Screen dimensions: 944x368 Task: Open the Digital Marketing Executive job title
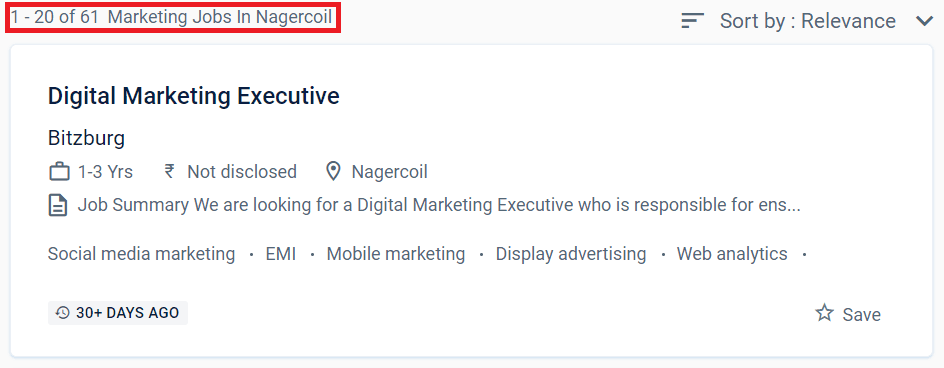point(193,96)
